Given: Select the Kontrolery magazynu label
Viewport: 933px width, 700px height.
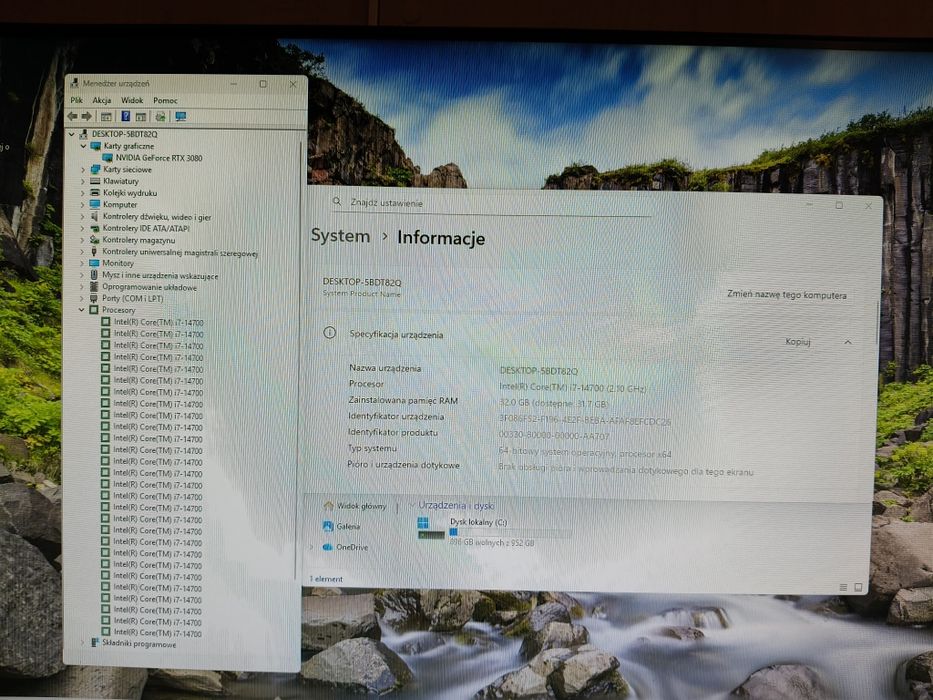Looking at the screenshot, I should tap(139, 240).
